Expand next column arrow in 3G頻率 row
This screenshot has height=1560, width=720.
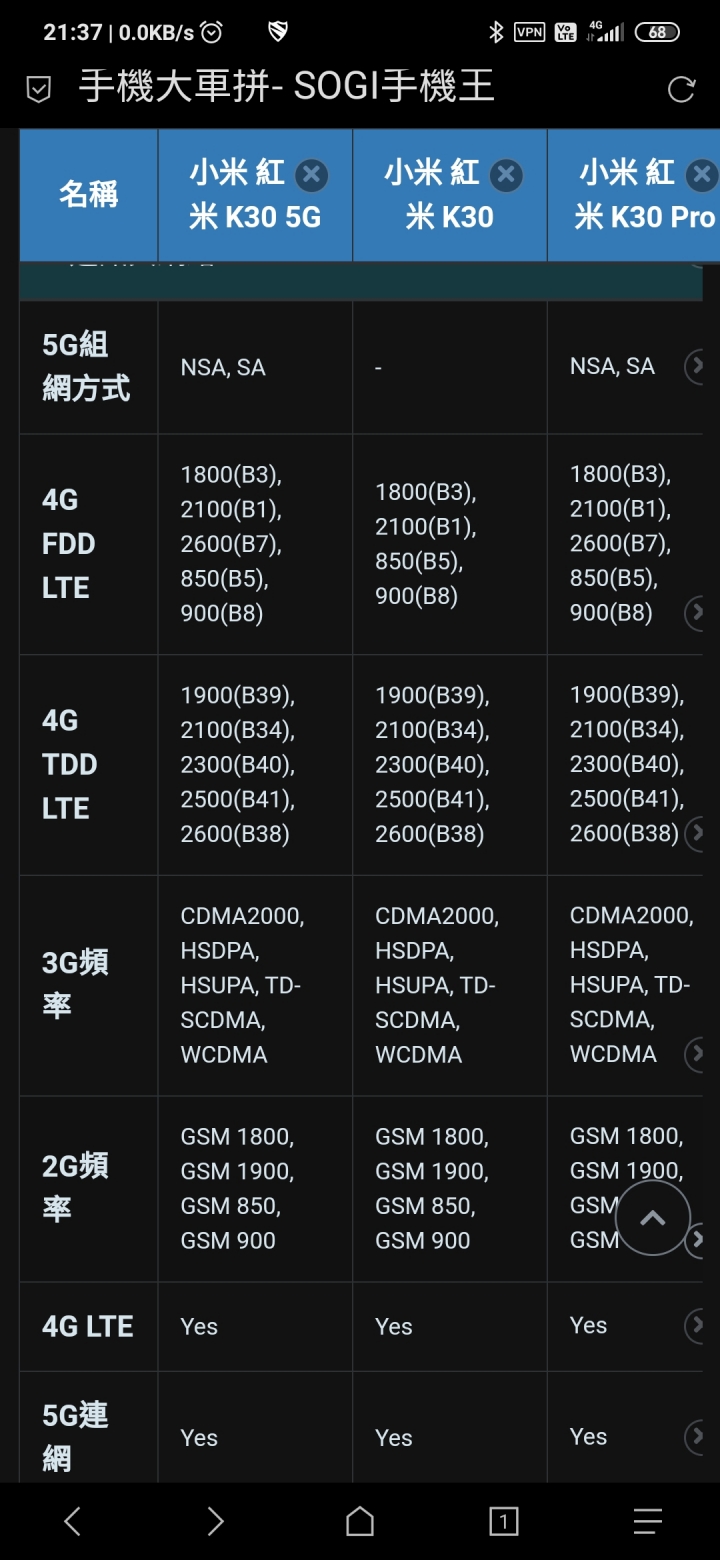tap(696, 1053)
